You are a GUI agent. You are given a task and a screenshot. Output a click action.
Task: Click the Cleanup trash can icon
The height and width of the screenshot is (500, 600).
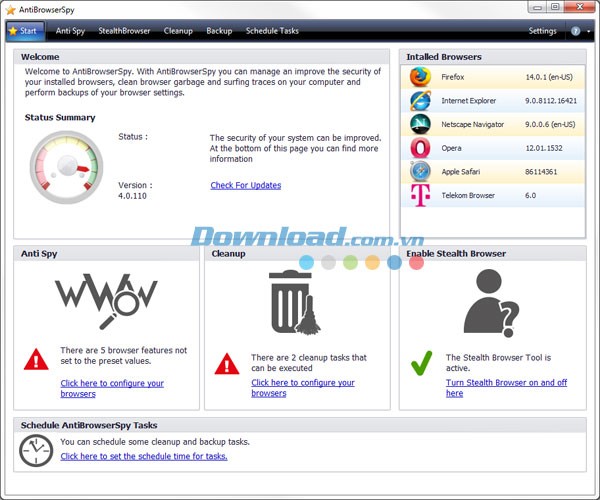295,302
